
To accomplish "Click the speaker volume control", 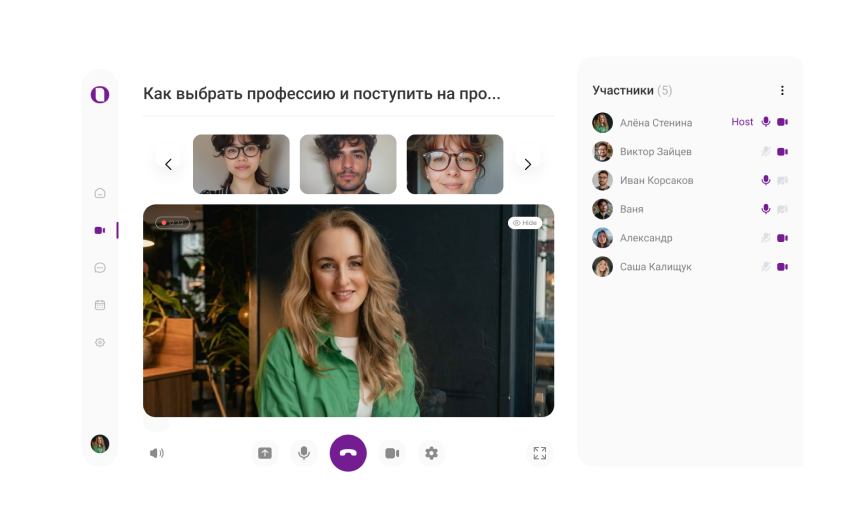I will coord(156,453).
